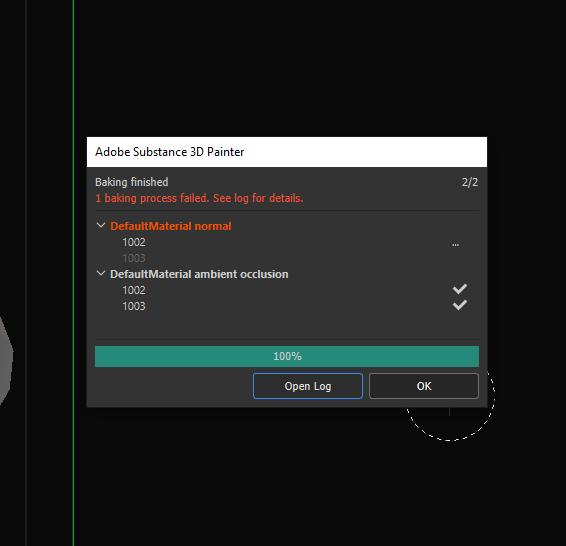Click the checkmark beside ambient occlusion 1002
566x546 pixels.
click(460, 289)
